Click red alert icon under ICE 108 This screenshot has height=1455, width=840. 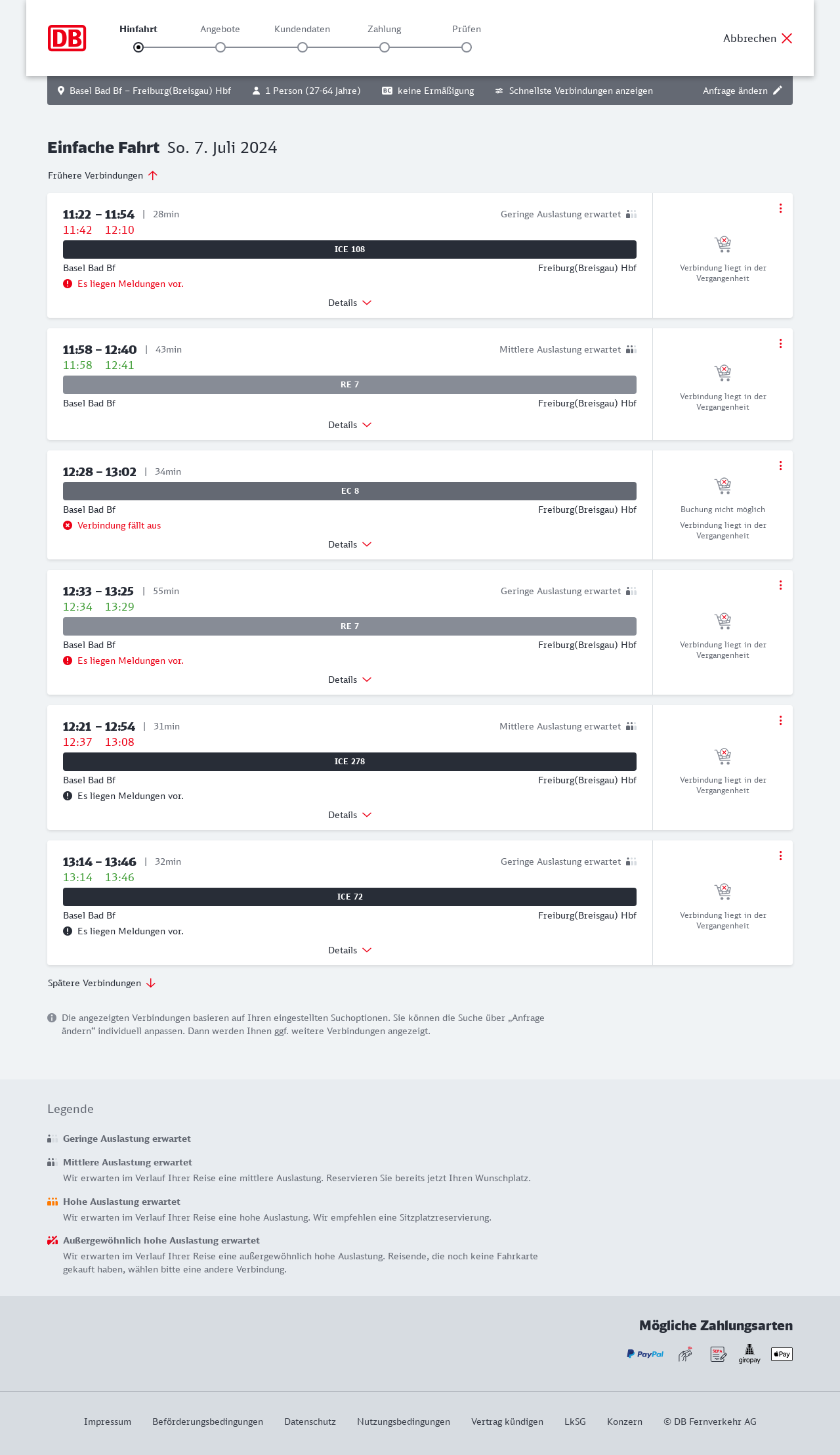68,284
